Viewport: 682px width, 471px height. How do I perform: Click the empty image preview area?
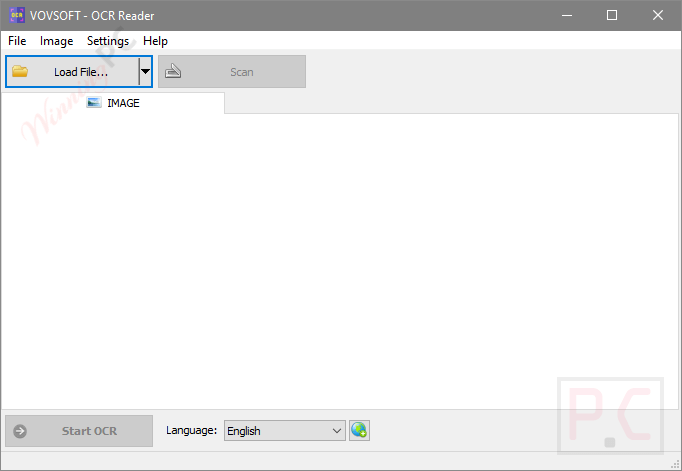(340, 261)
